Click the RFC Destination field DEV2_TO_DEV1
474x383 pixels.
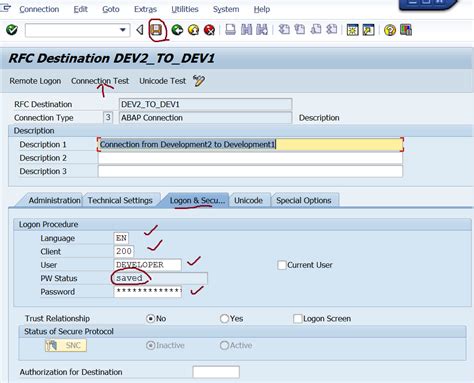click(205, 104)
